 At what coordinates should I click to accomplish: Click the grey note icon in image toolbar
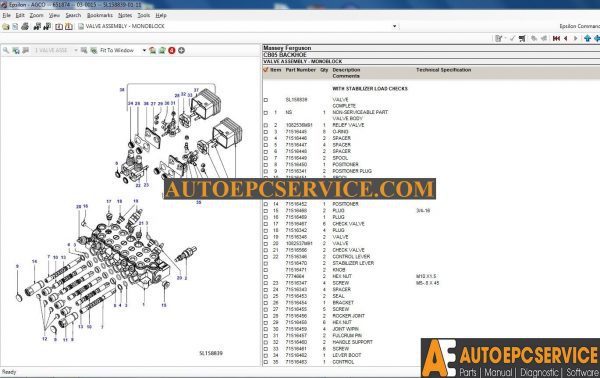(25, 51)
